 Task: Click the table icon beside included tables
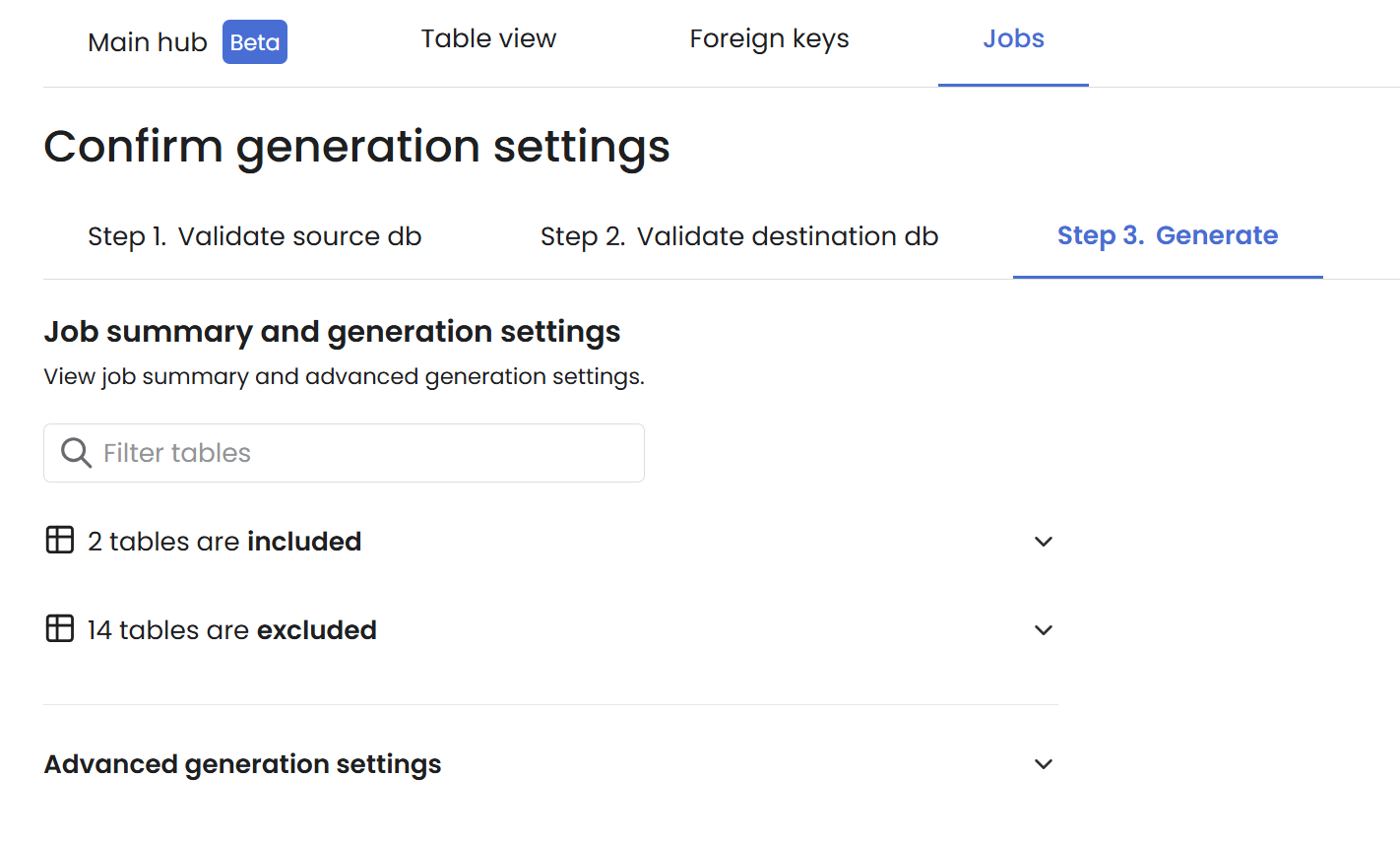point(58,540)
